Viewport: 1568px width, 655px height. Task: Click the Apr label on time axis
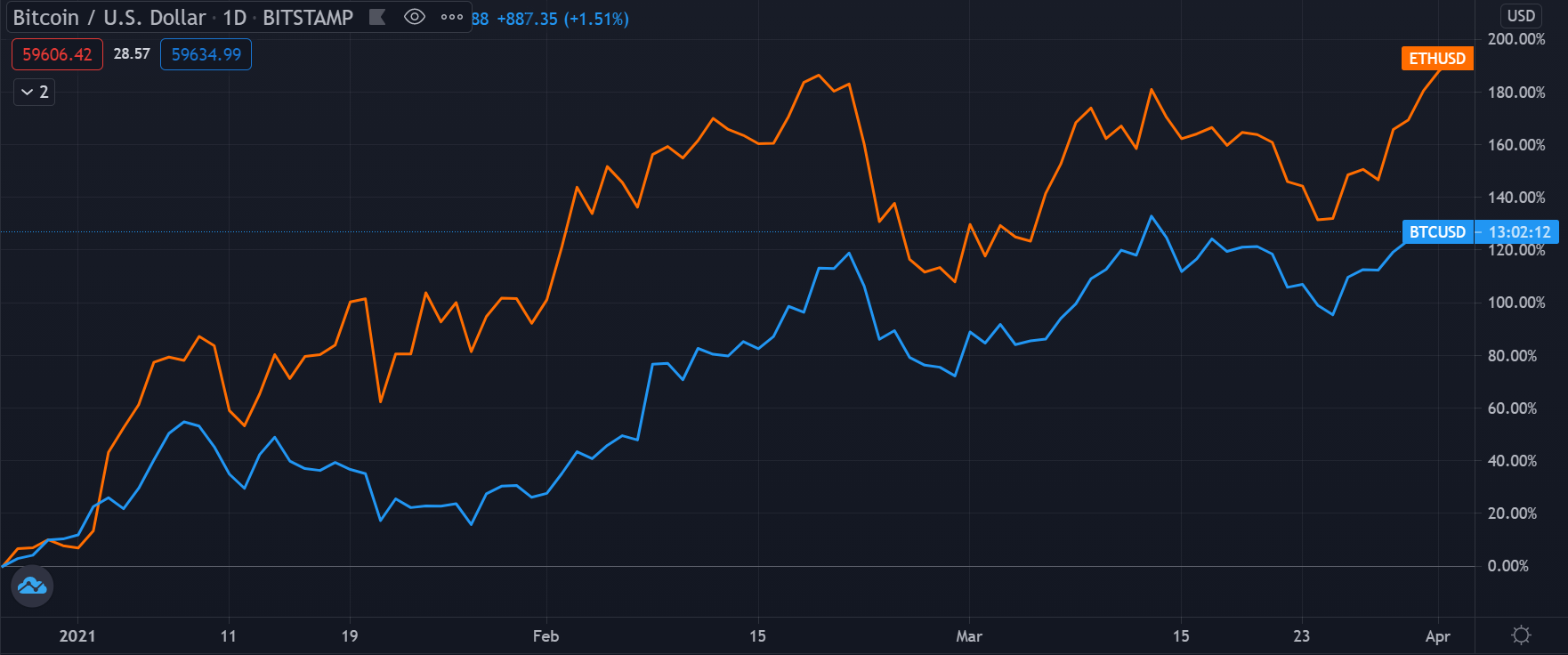click(1437, 636)
